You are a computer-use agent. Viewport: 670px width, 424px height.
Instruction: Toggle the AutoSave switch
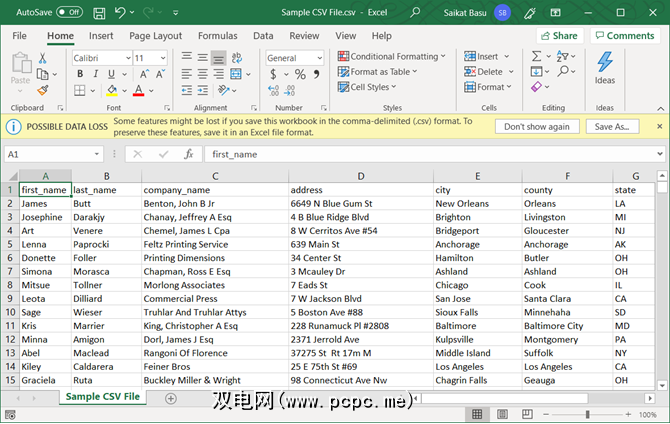click(x=69, y=12)
